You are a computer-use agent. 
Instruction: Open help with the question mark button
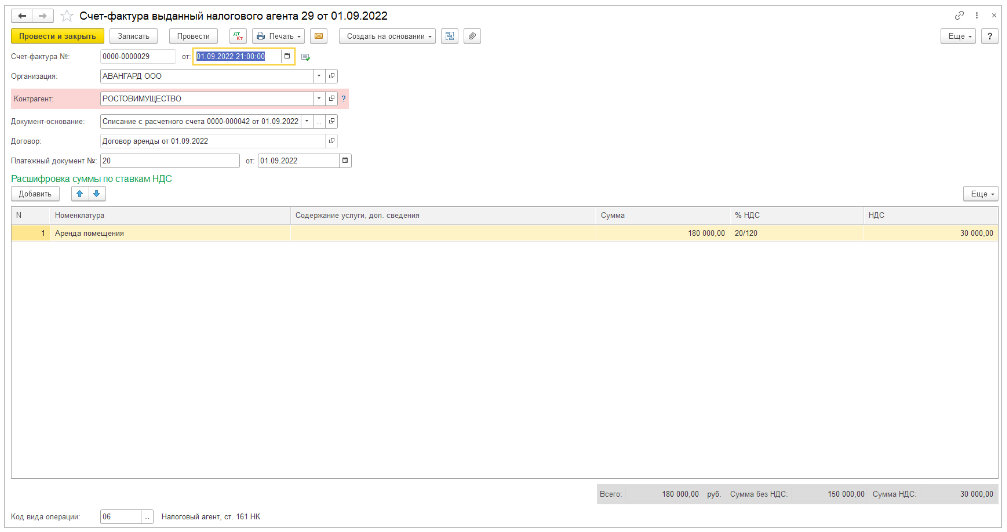click(x=990, y=37)
